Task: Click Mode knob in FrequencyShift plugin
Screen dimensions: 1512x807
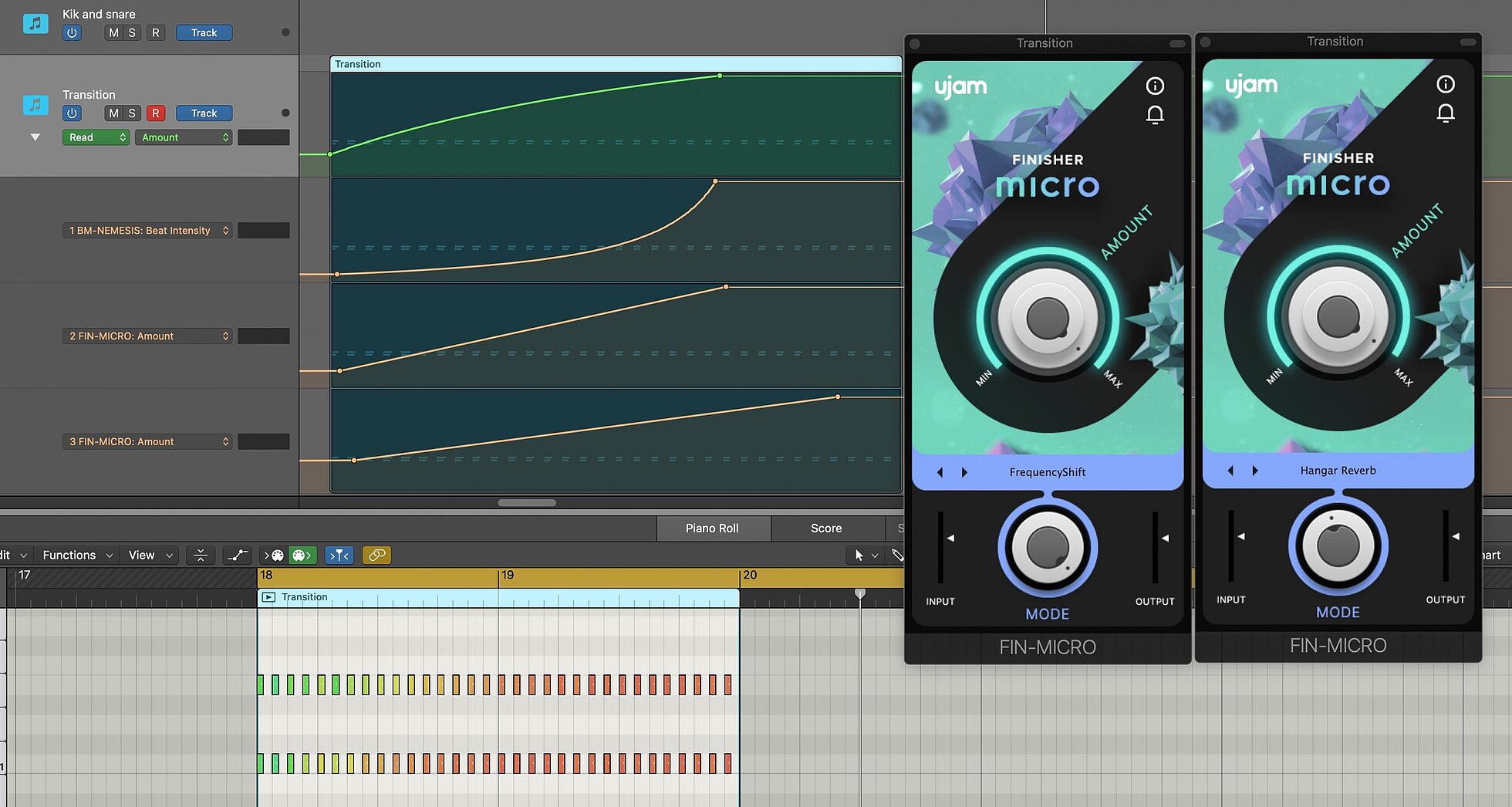Action: point(1048,548)
